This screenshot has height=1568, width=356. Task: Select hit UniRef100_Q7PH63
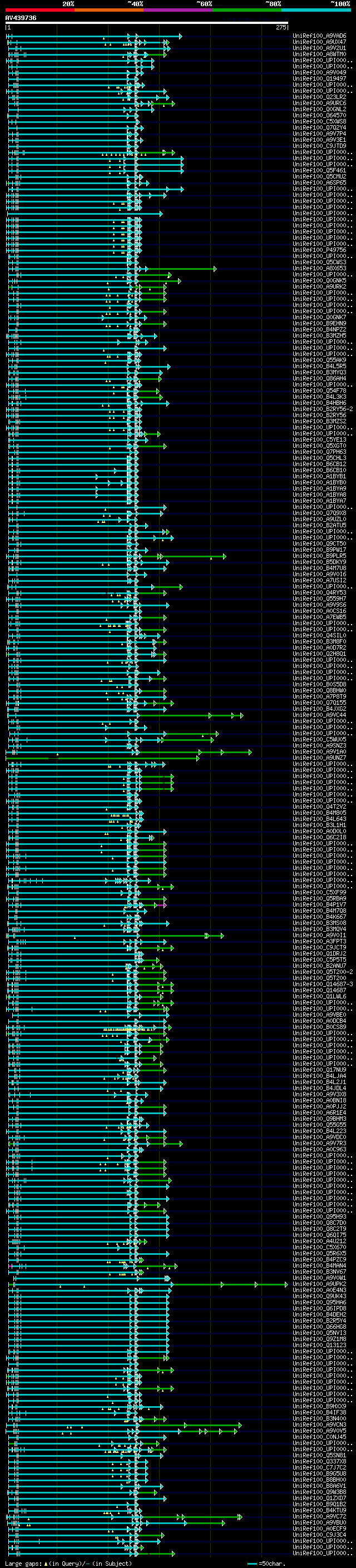click(x=319, y=452)
